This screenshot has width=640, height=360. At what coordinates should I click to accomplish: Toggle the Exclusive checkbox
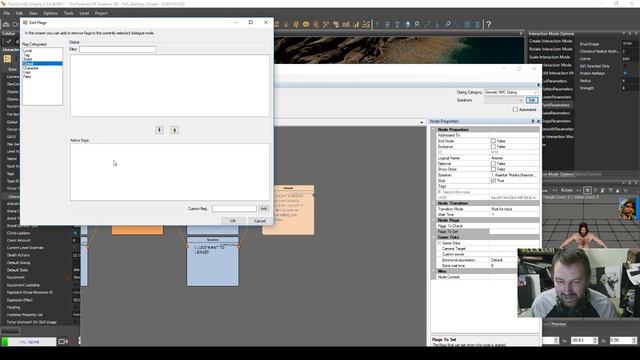click(493, 147)
